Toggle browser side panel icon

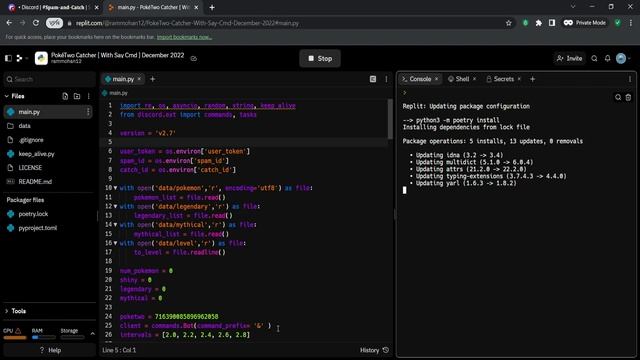coord(552,23)
